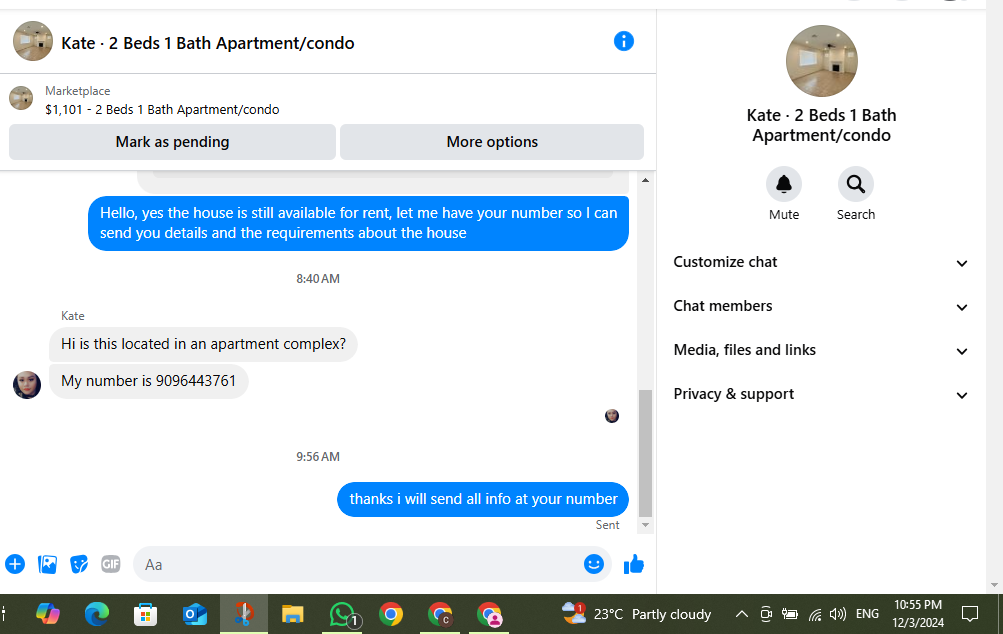Open More options for the listing

[492, 142]
